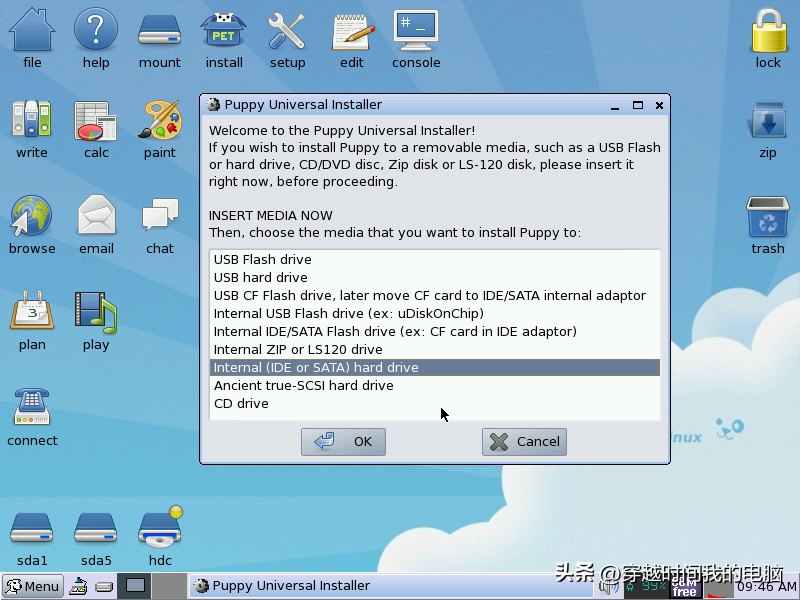This screenshot has width=800, height=600.
Task: Confirm the selection with the OK button
Action: (343, 441)
